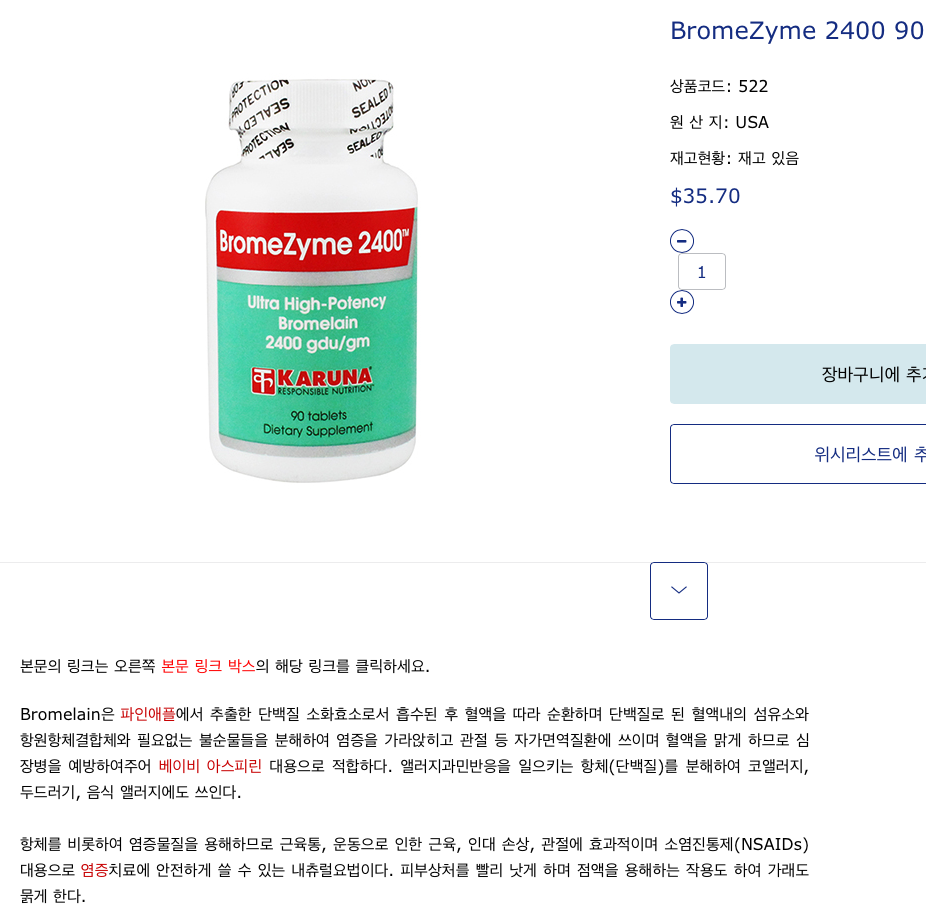926x905 pixels.
Task: Select the $35.70 price text
Action: (x=705, y=196)
